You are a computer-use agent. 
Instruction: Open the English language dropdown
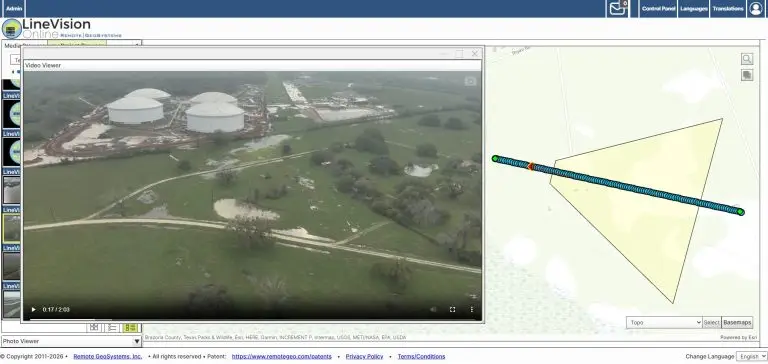751,356
